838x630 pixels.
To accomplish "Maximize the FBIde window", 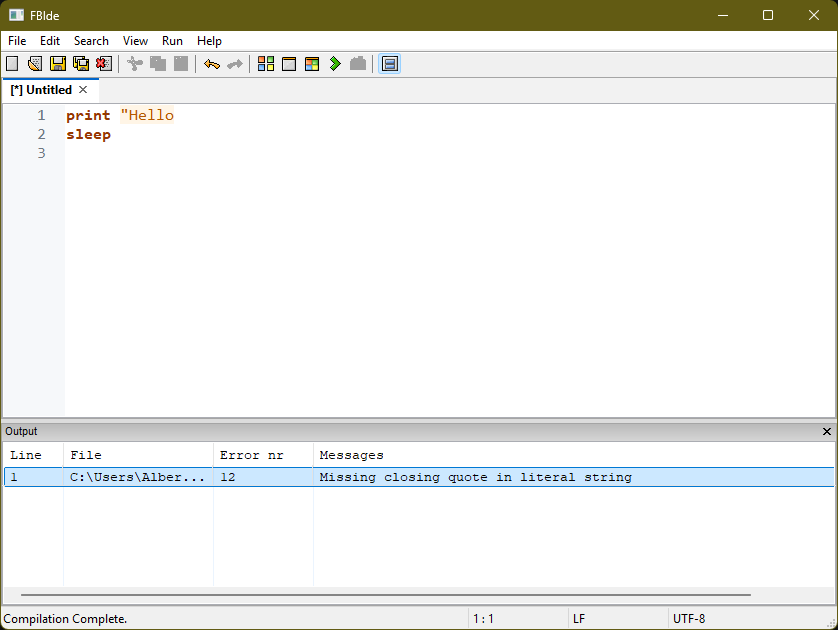I will (x=767, y=15).
